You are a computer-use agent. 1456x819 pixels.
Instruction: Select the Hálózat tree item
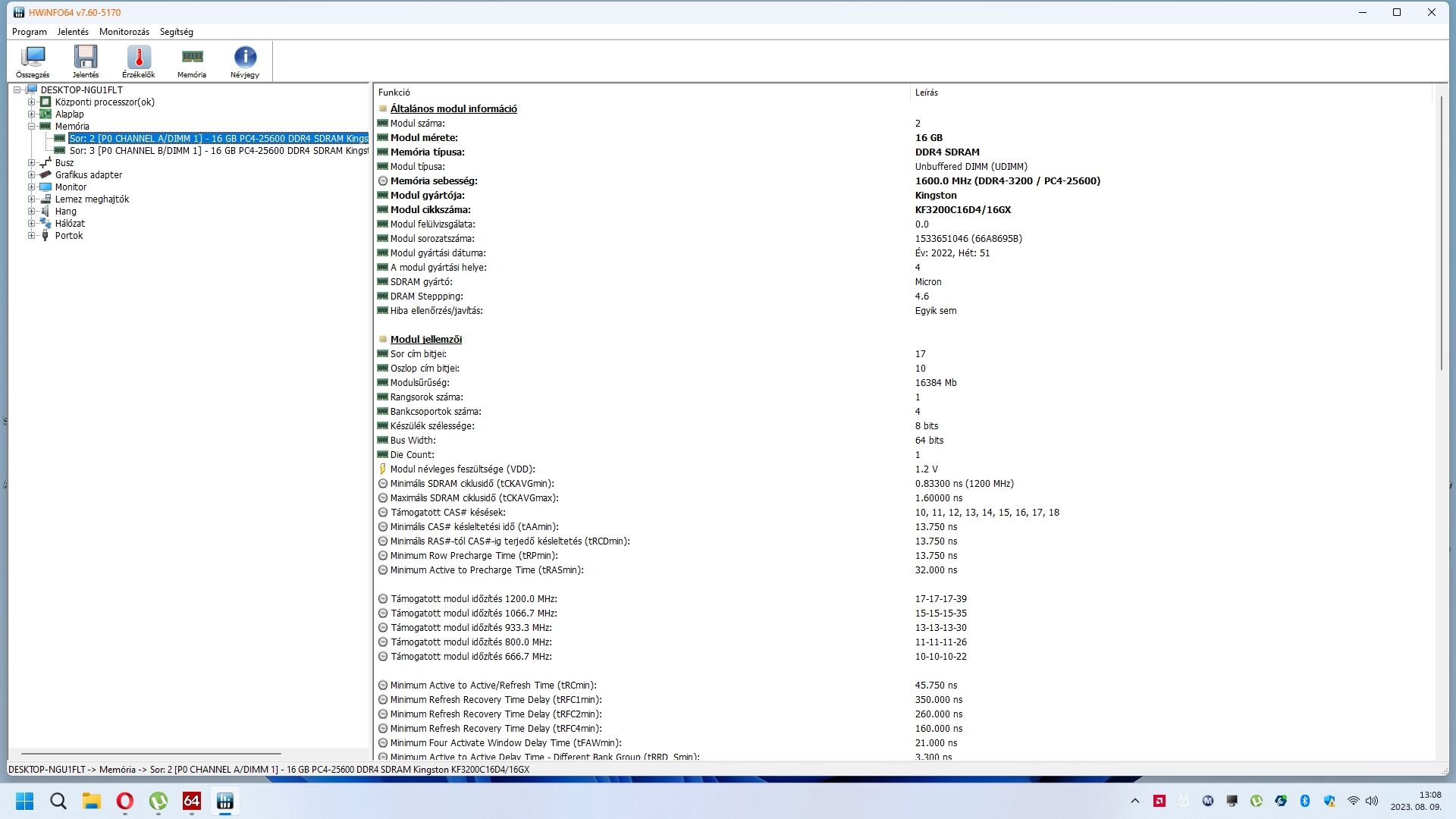pos(70,223)
